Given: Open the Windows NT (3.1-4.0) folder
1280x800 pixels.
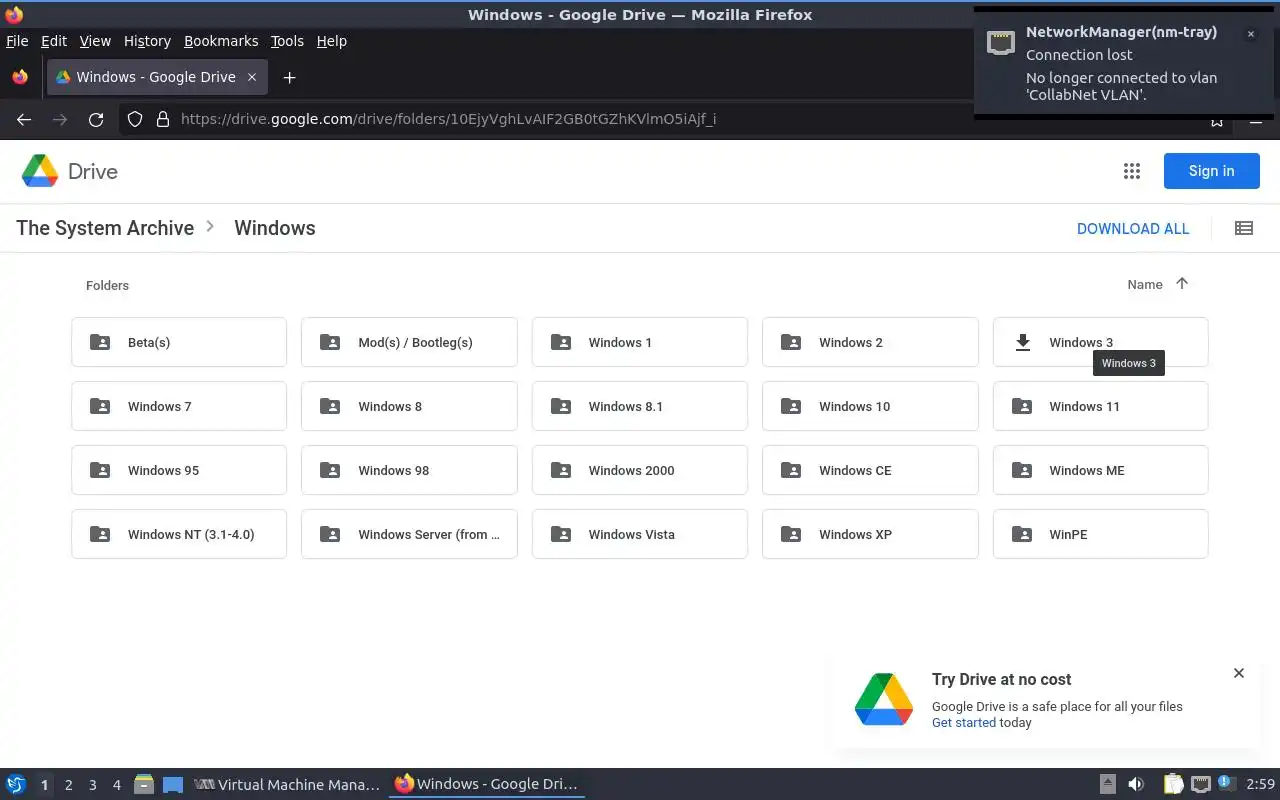Looking at the screenshot, I should click(x=179, y=534).
